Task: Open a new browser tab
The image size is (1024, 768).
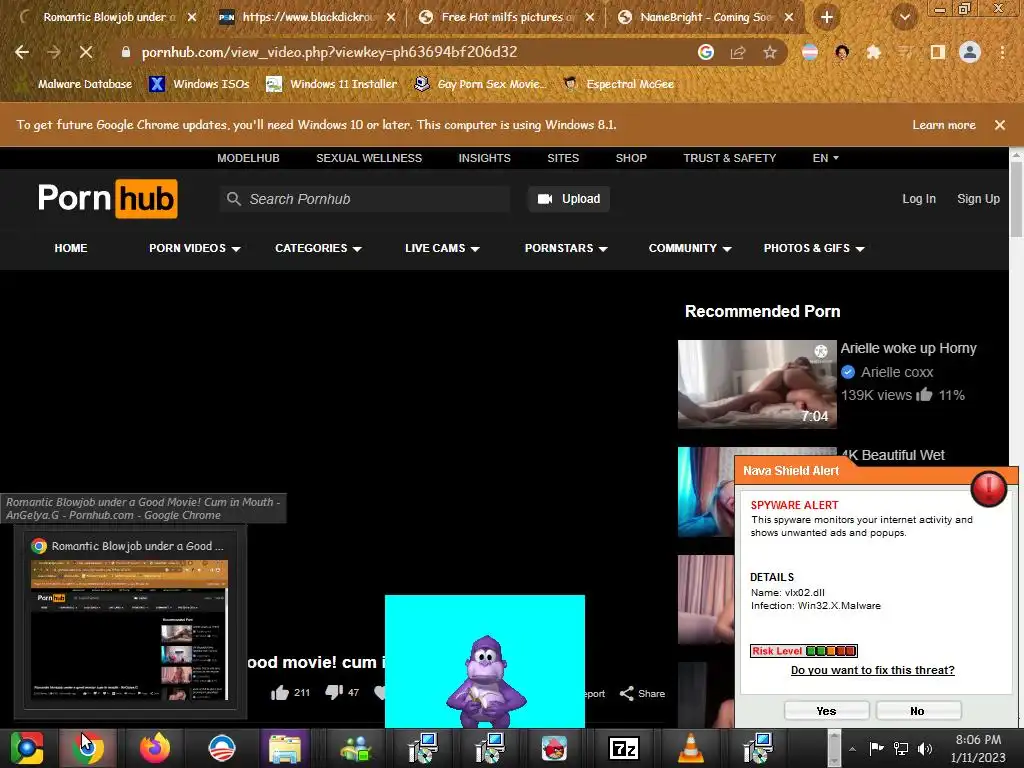Action: (x=827, y=17)
